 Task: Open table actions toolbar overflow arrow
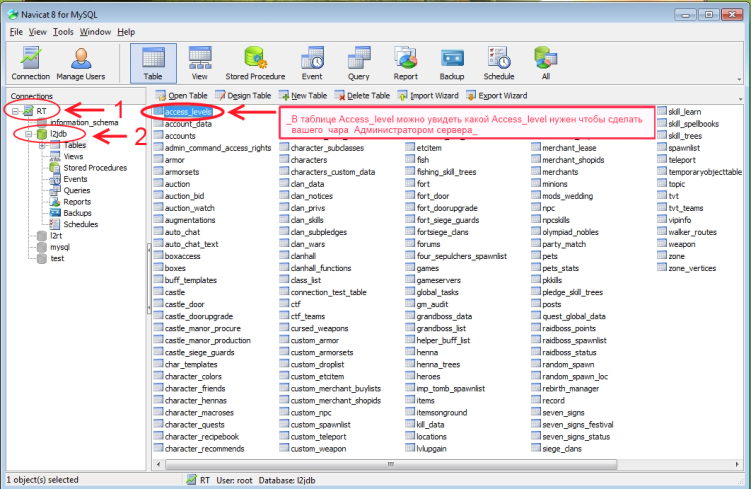pyautogui.click(x=740, y=99)
